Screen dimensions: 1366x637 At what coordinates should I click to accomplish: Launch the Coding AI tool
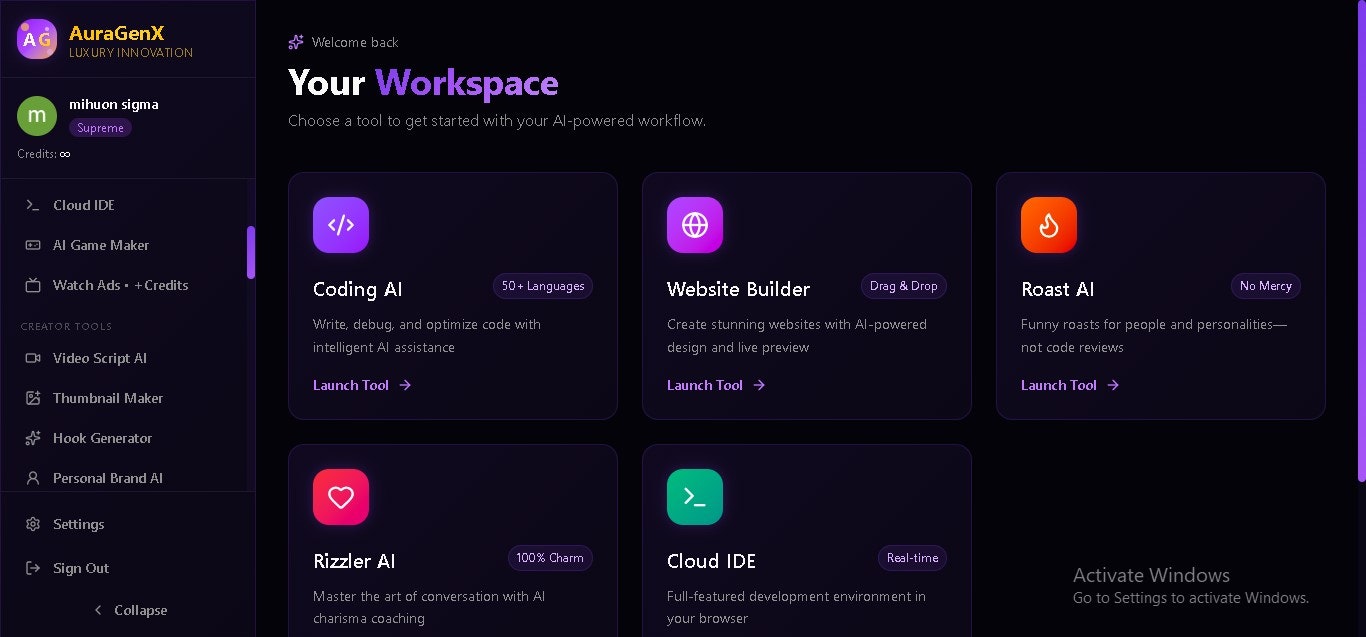click(362, 385)
